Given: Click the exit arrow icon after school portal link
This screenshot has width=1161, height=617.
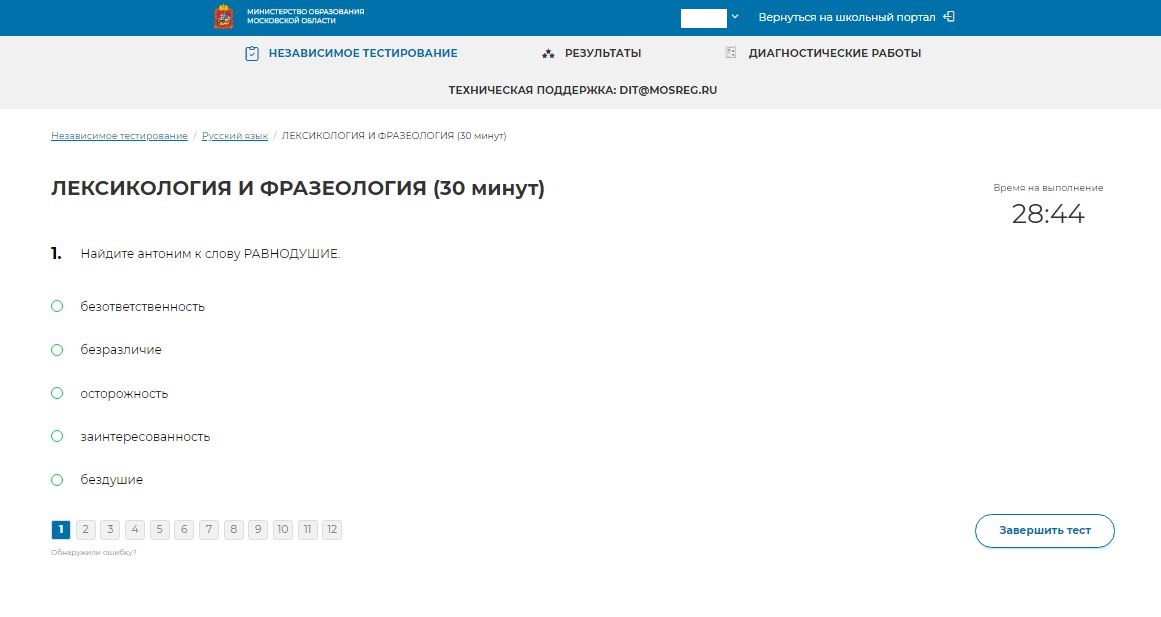Looking at the screenshot, I should click(x=948, y=16).
